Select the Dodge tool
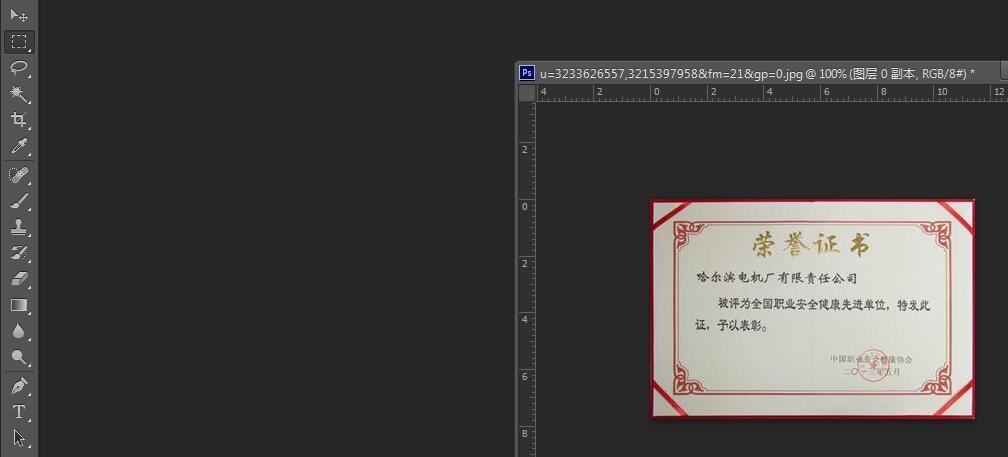Image resolution: width=1008 pixels, height=457 pixels. tap(19, 357)
